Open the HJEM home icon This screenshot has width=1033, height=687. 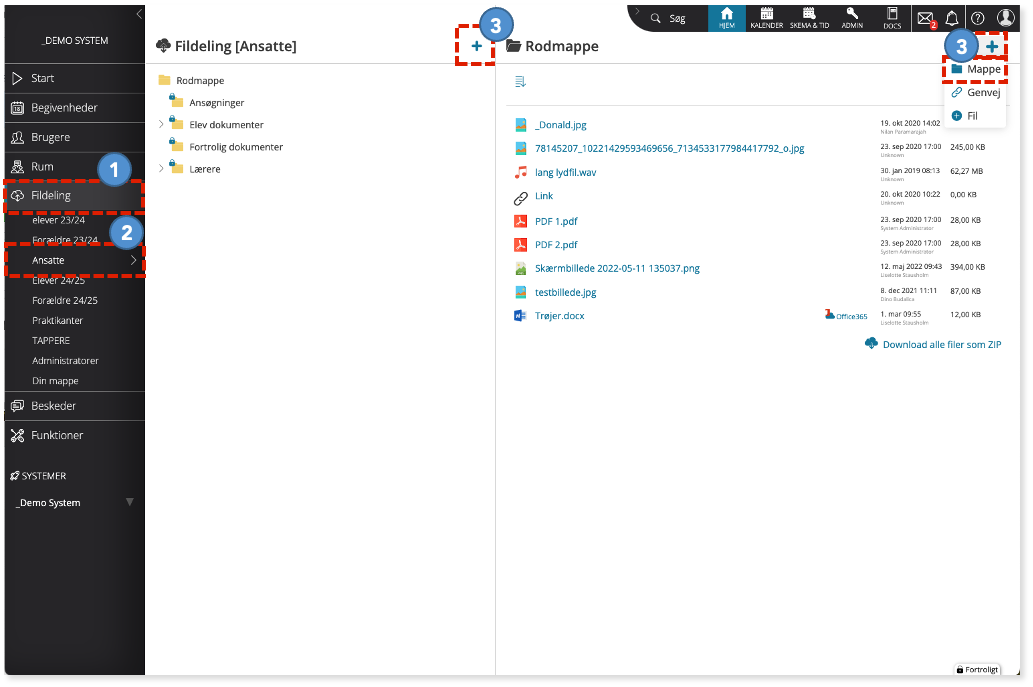[726, 18]
